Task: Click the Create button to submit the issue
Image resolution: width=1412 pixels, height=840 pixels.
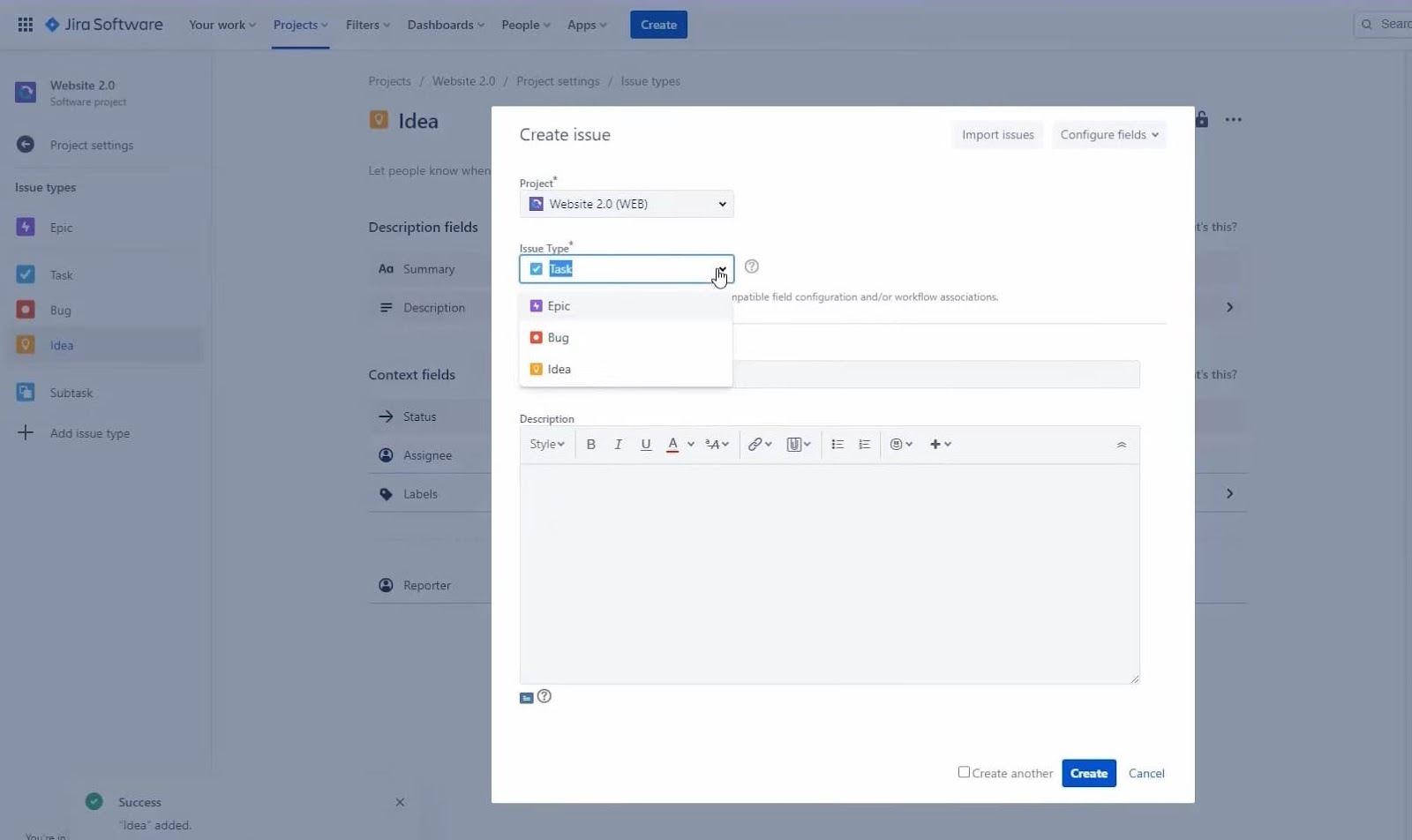Action: click(1088, 773)
